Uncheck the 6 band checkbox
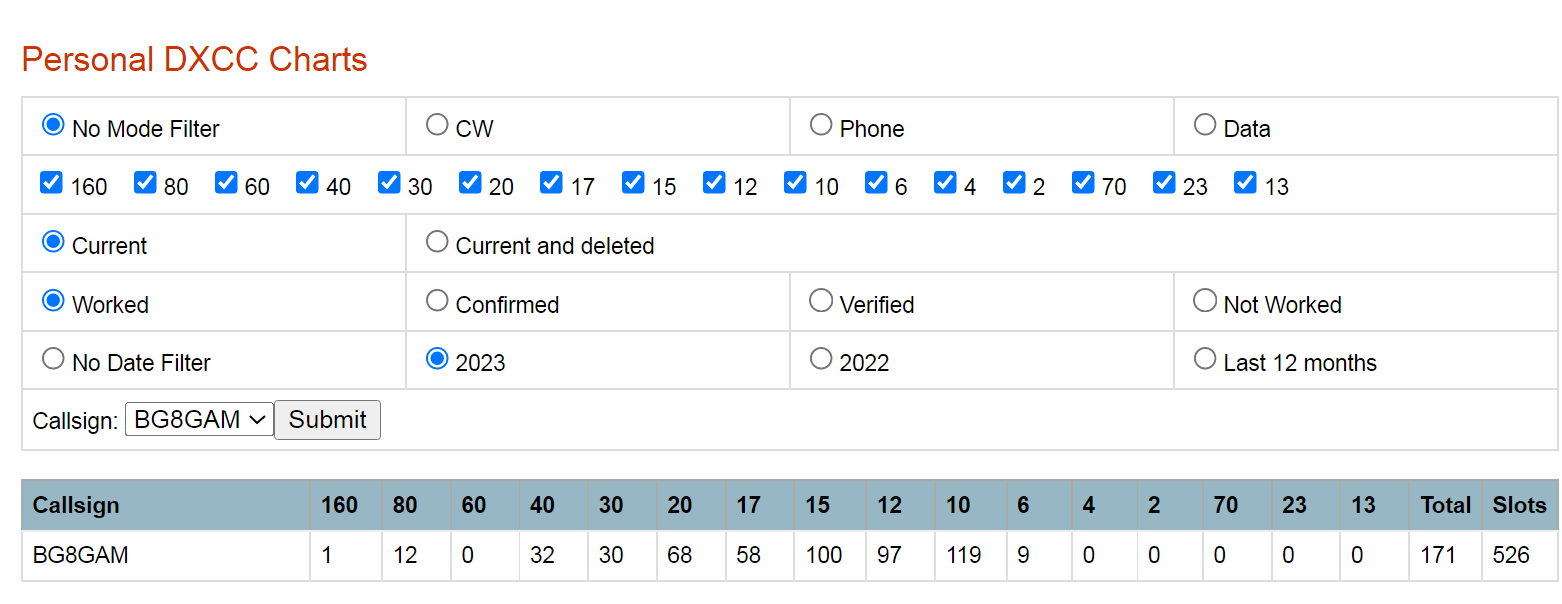 (x=876, y=183)
